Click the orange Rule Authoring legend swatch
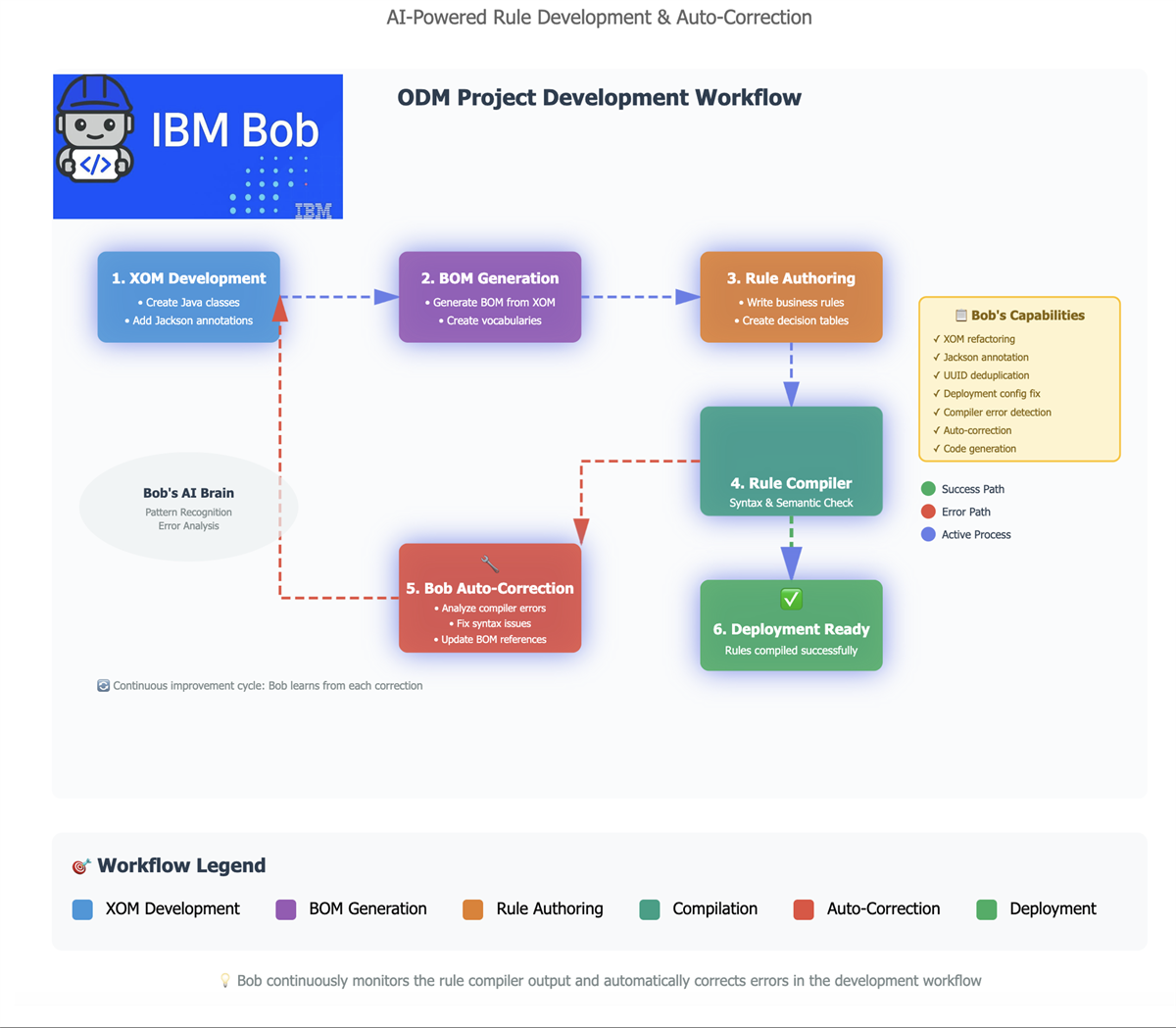 coord(473,909)
